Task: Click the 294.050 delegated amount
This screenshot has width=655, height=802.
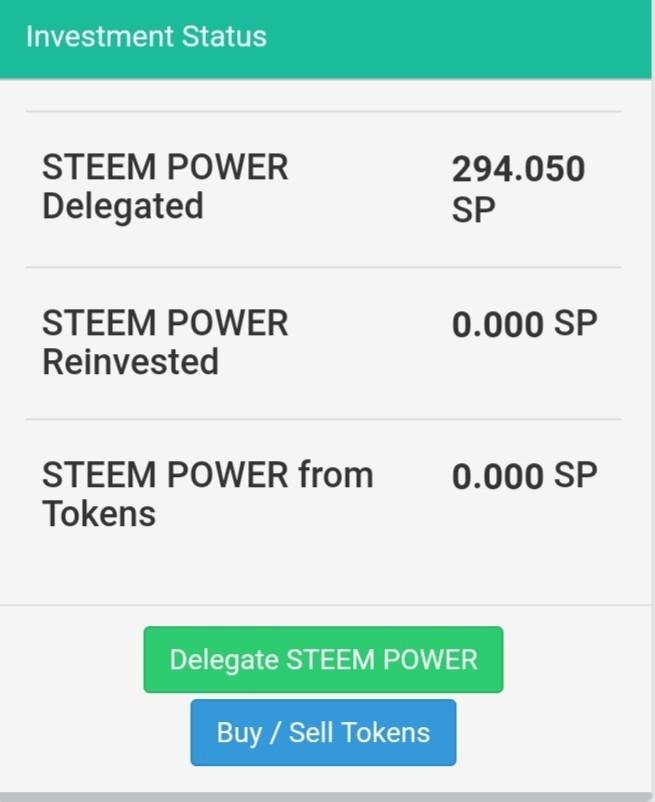Action: [x=518, y=169]
